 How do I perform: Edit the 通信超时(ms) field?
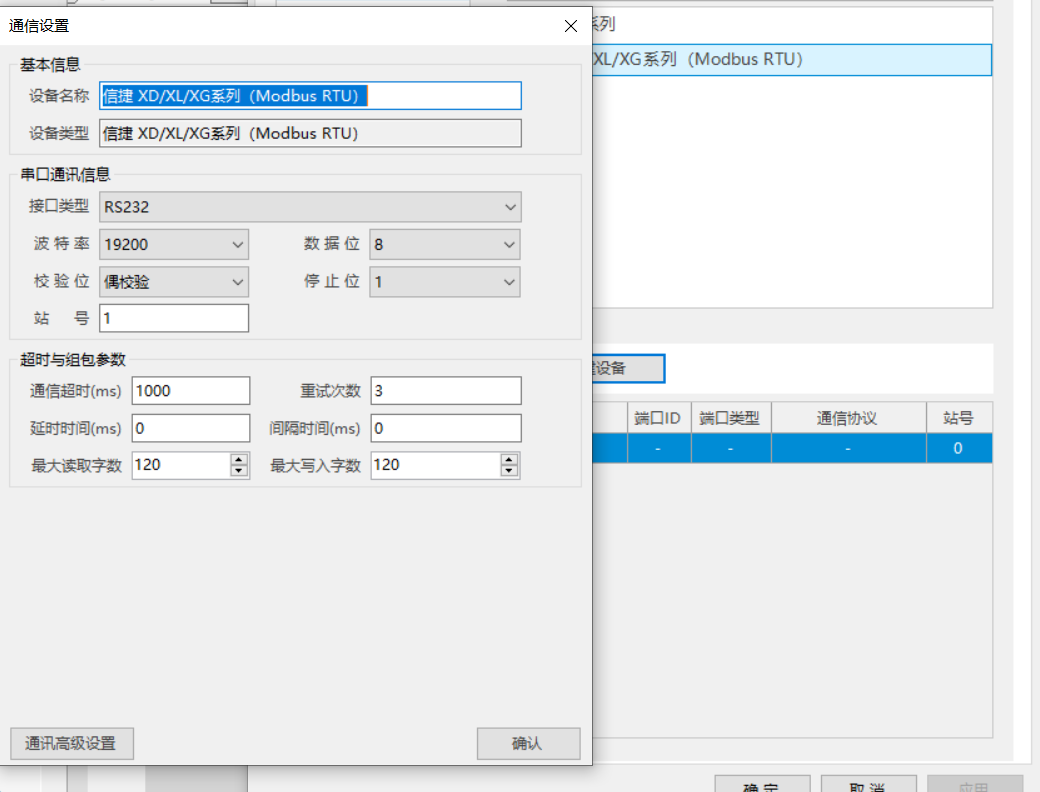(x=191, y=391)
